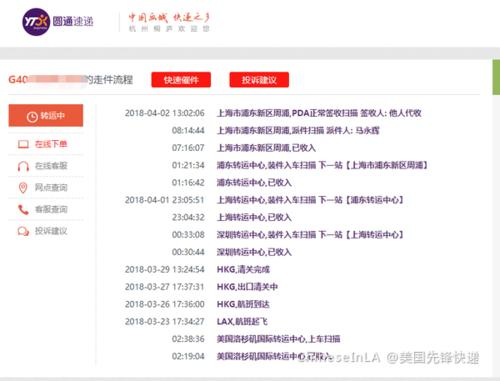Click the laptop icon for 在线下单
Viewport: 500px width, 381px height.
tap(23, 144)
